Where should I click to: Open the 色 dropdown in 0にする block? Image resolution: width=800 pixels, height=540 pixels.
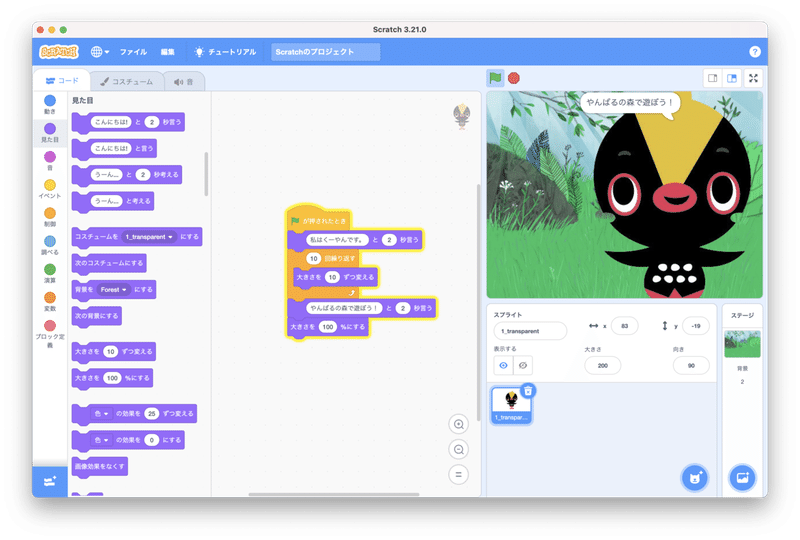(x=102, y=440)
